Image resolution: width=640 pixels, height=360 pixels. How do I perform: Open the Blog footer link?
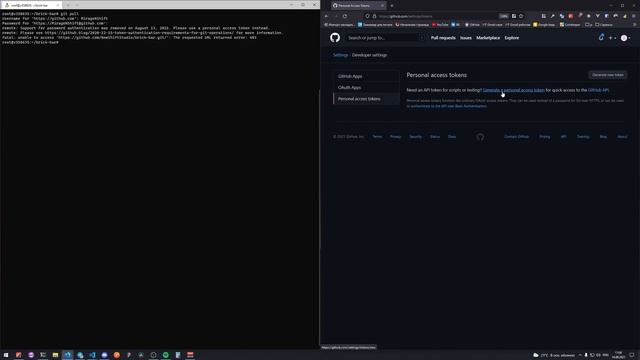coord(603,137)
